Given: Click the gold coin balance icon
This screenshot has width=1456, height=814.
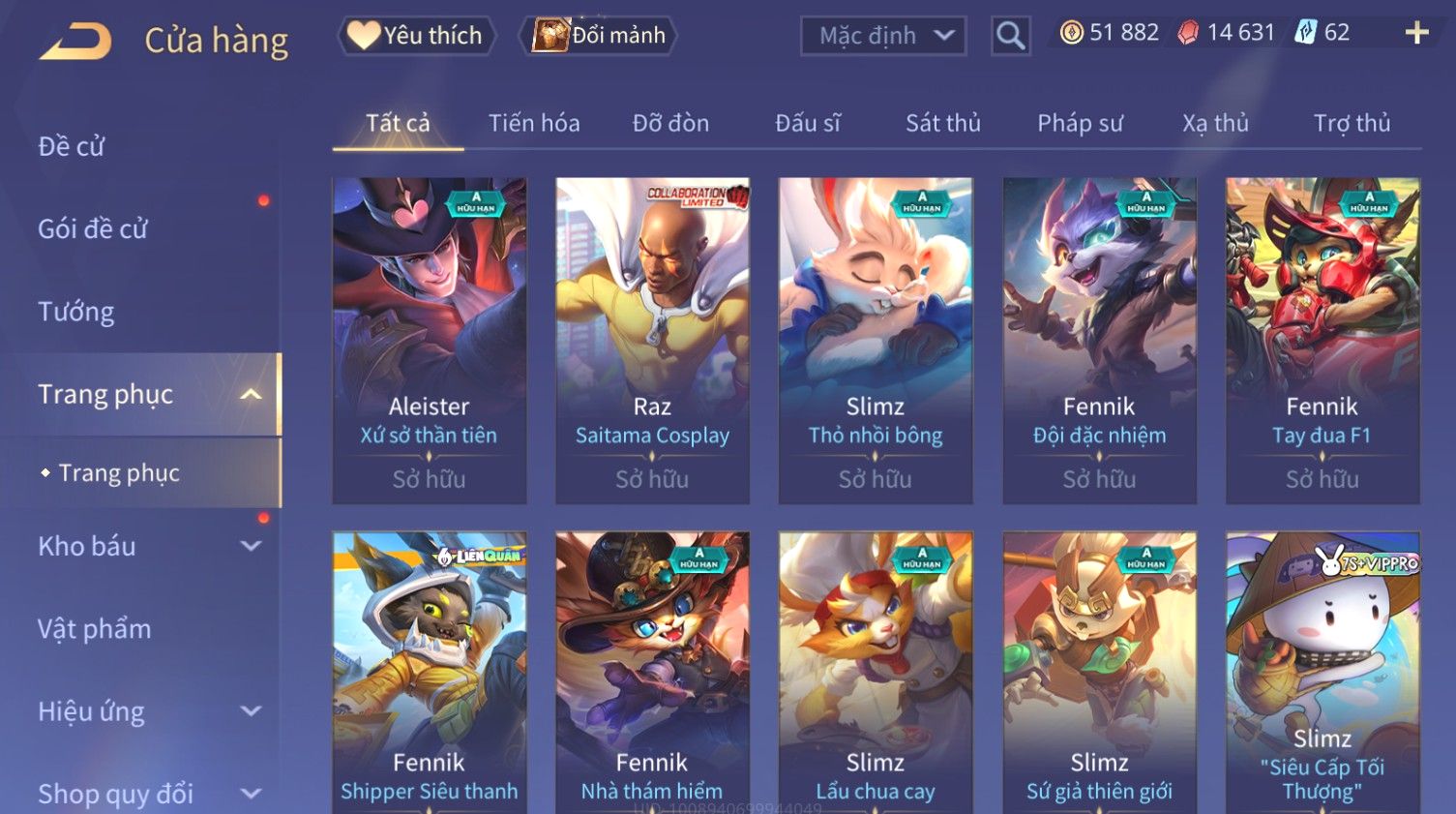Looking at the screenshot, I should (1071, 33).
